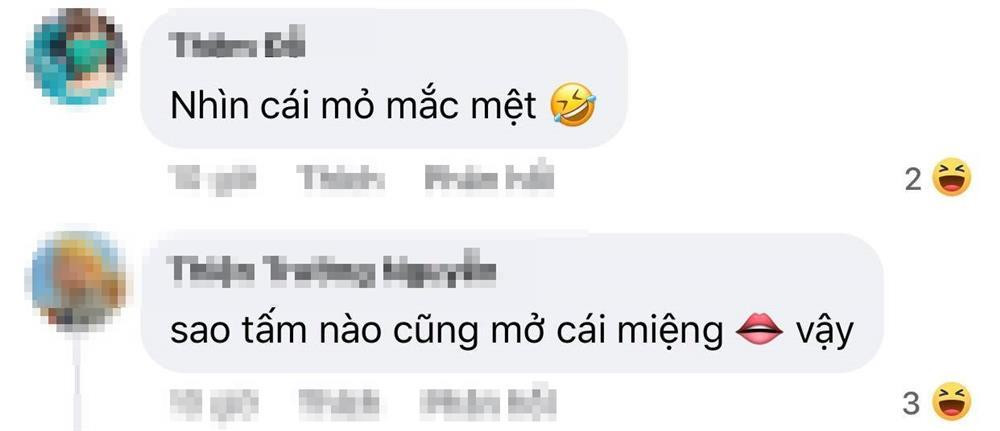Click the lips emoji in the second comment
The image size is (1000, 431).
click(x=758, y=331)
